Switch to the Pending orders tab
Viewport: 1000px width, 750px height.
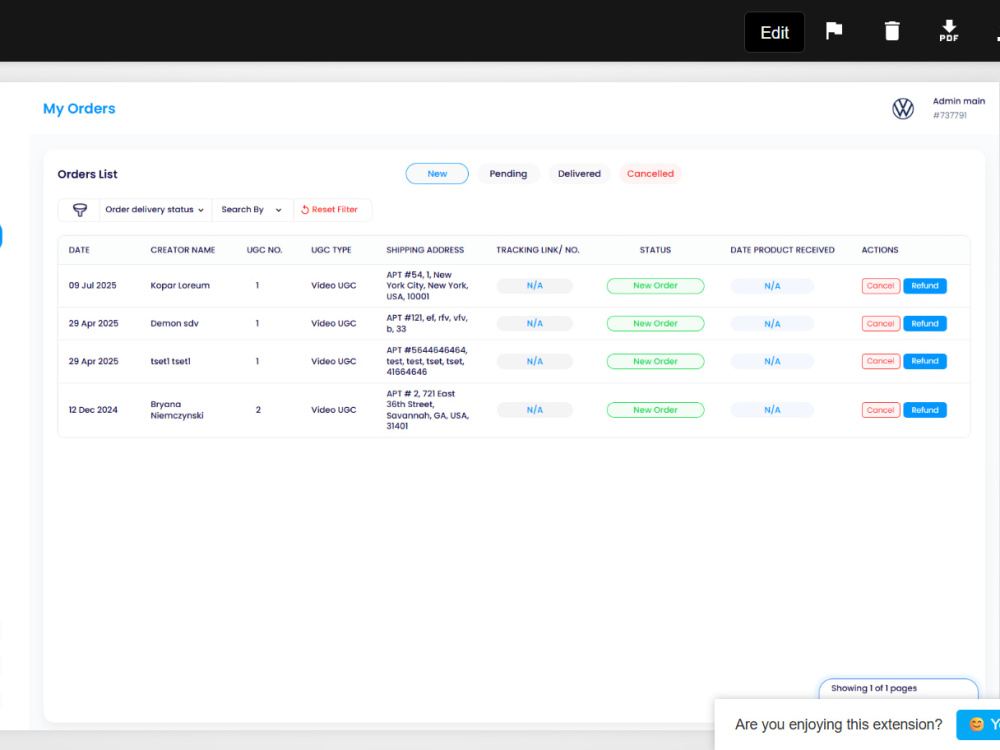tap(508, 173)
